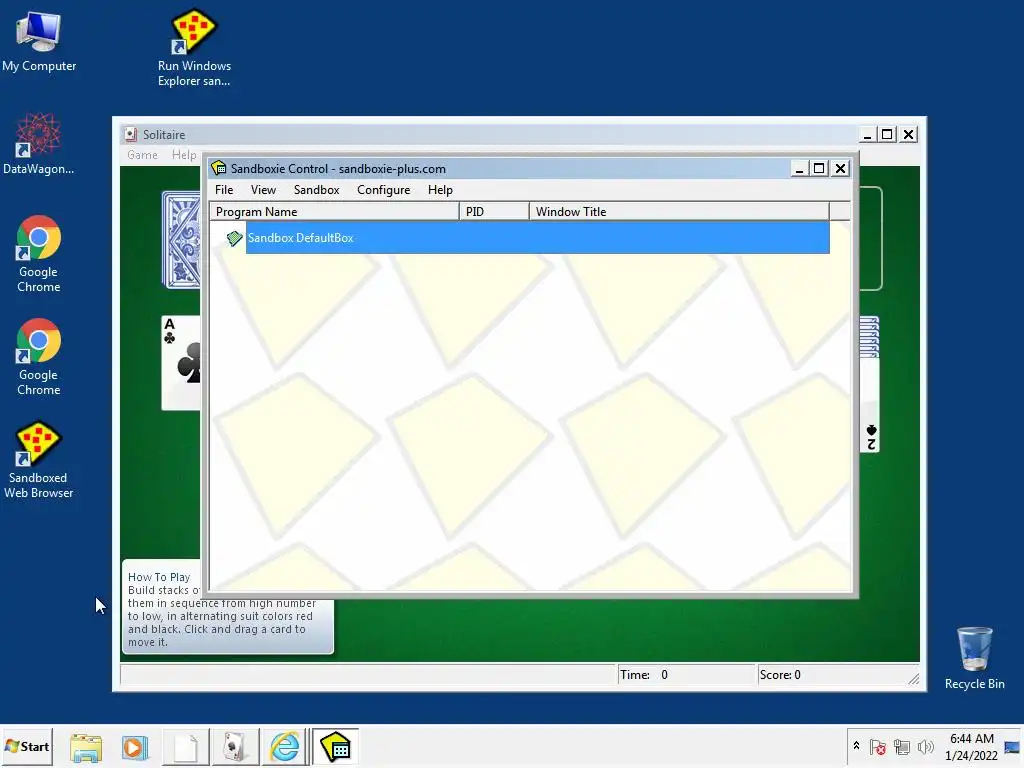Screen dimensions: 1024x768
Task: Maximize the Solitaire window
Action: [x=887, y=135]
